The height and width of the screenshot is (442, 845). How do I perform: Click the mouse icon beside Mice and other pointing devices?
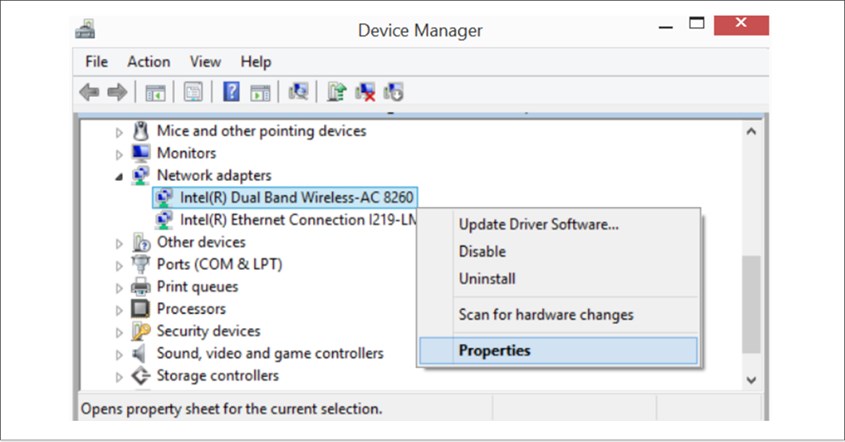[141, 131]
